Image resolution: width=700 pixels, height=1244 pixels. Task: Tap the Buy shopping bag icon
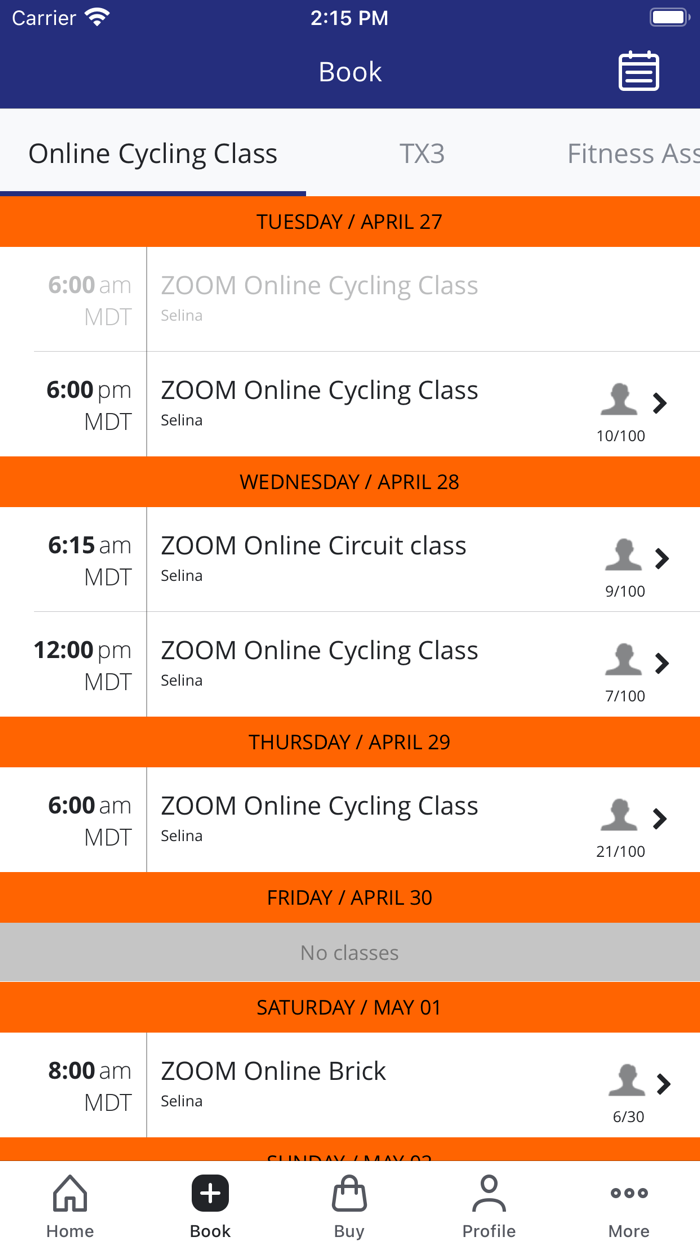click(349, 1192)
